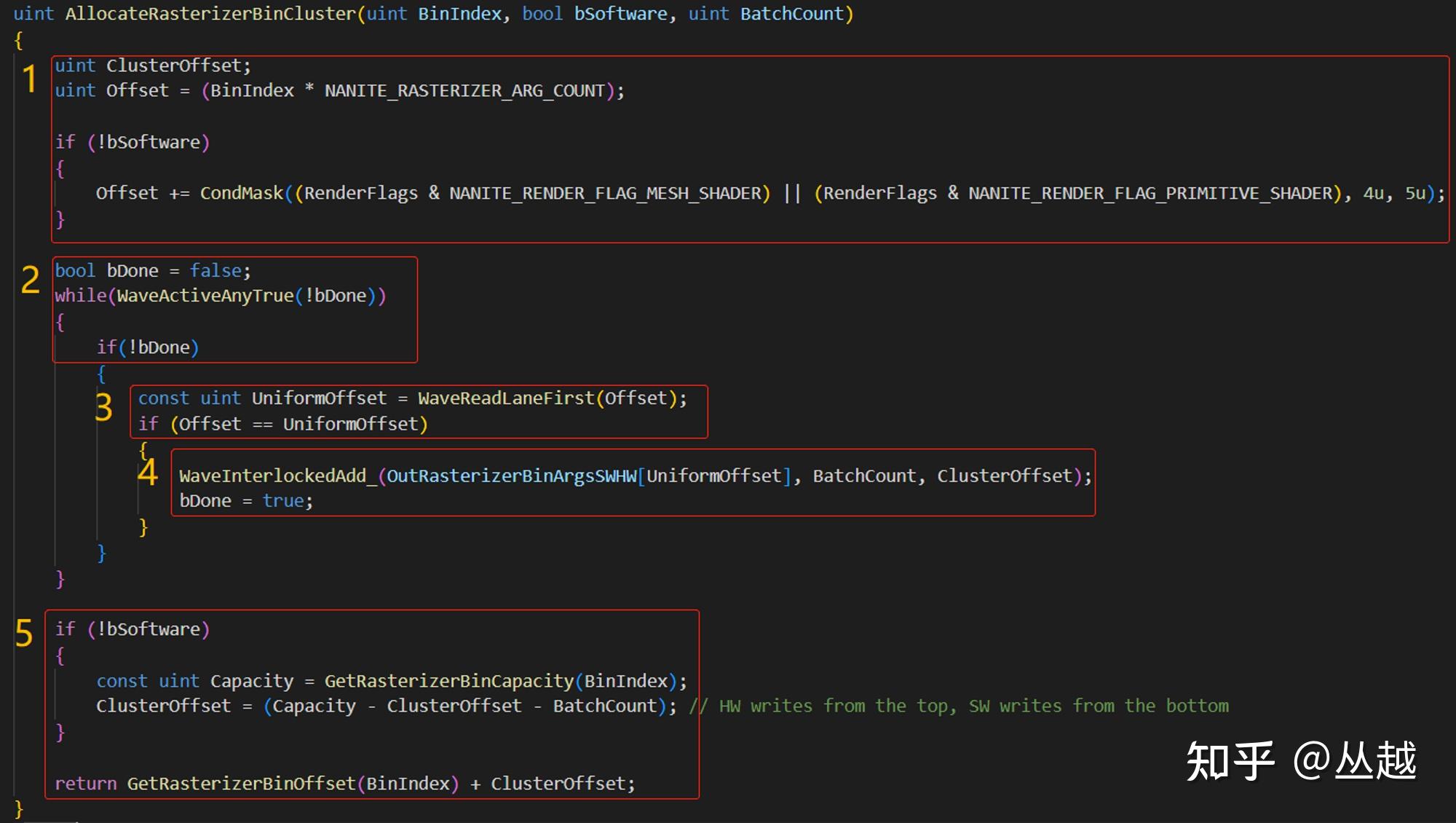
Task: Click the return keyword
Action: pyautogui.click(x=85, y=784)
